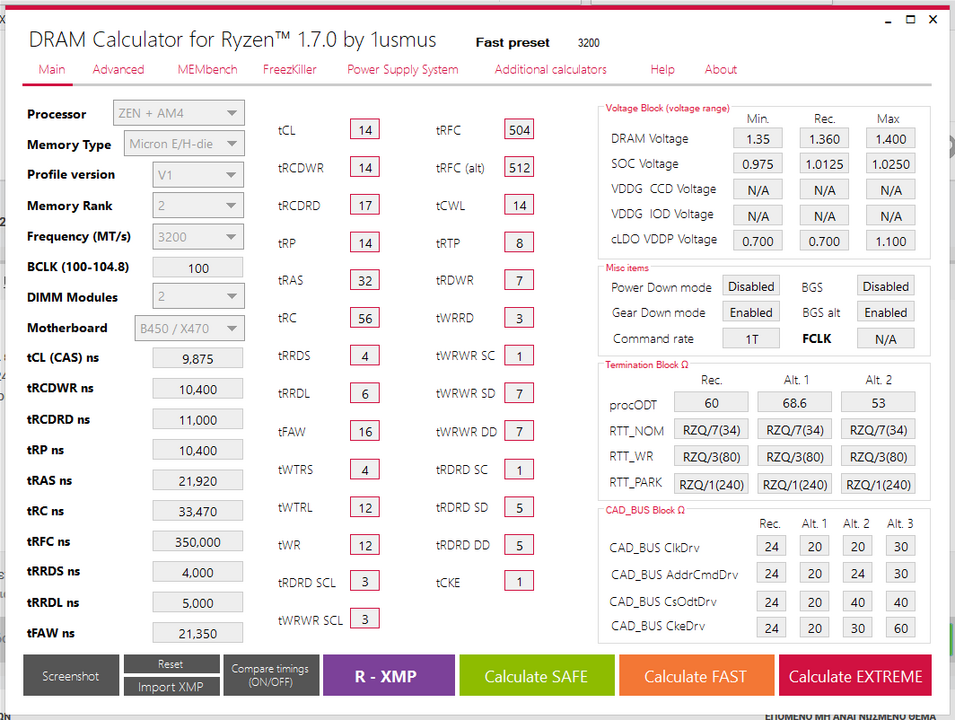Minimize the DRAM Calculator window
Image resolution: width=955 pixels, height=720 pixels.
(886, 20)
